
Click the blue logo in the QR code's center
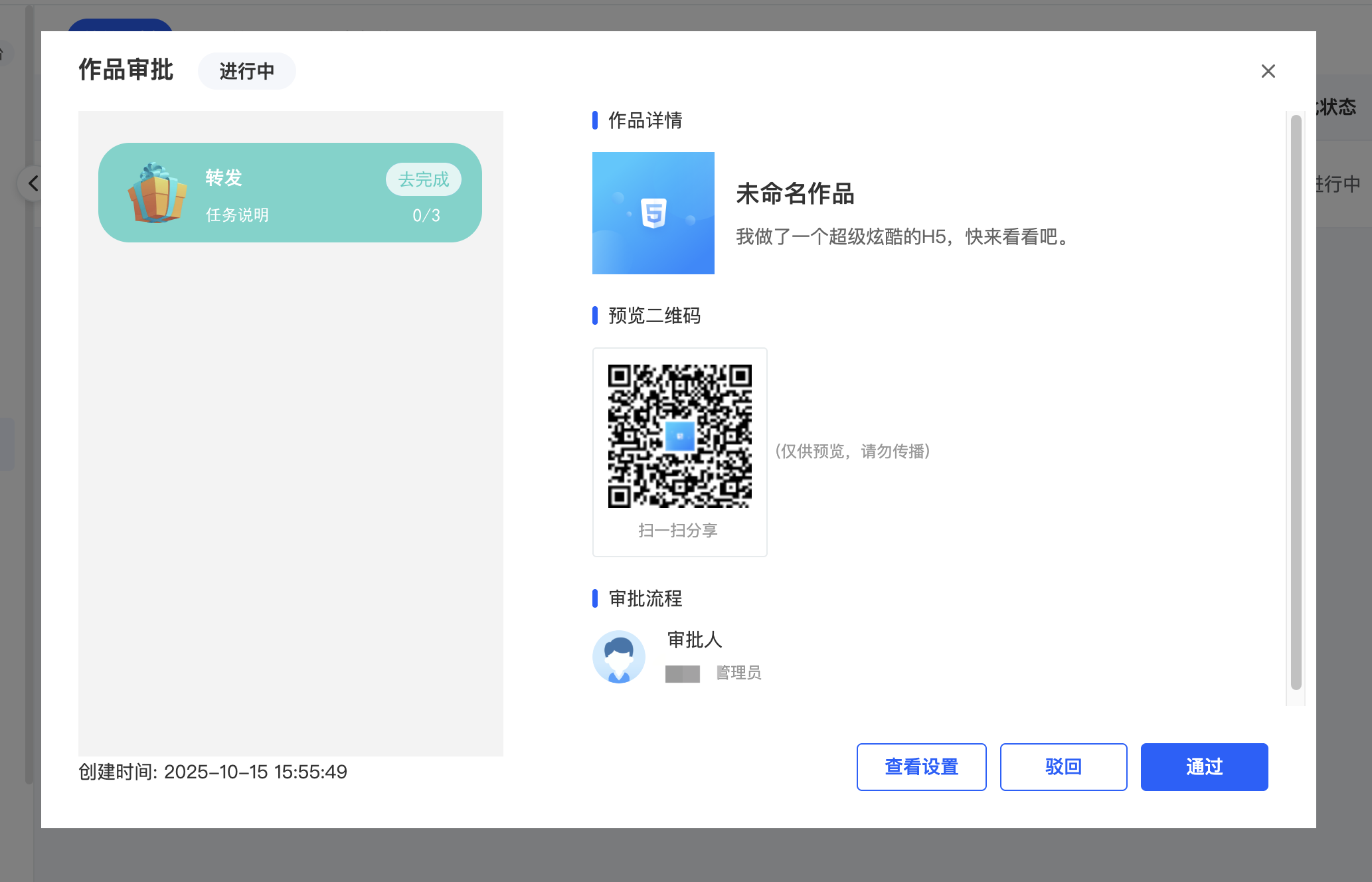[679, 436]
